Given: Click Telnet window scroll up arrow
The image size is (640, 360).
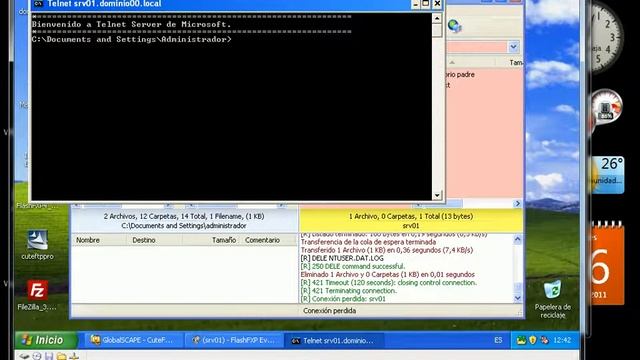Looking at the screenshot, I should (437, 18).
